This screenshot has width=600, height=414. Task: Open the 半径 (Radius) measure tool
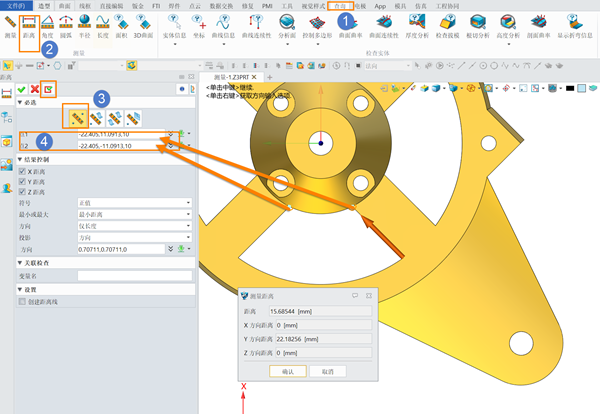(x=84, y=26)
